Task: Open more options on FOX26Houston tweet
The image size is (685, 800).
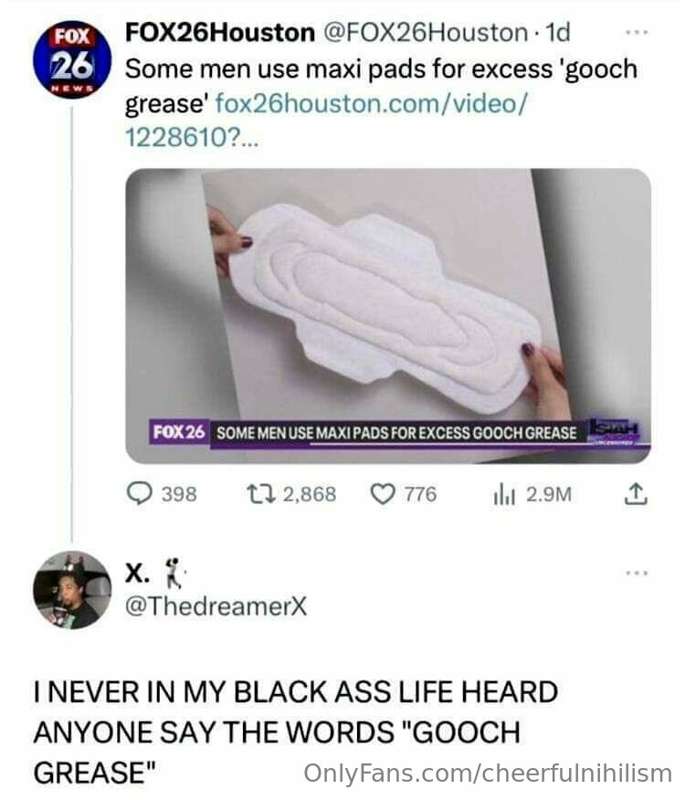Action: pyautogui.click(x=637, y=33)
